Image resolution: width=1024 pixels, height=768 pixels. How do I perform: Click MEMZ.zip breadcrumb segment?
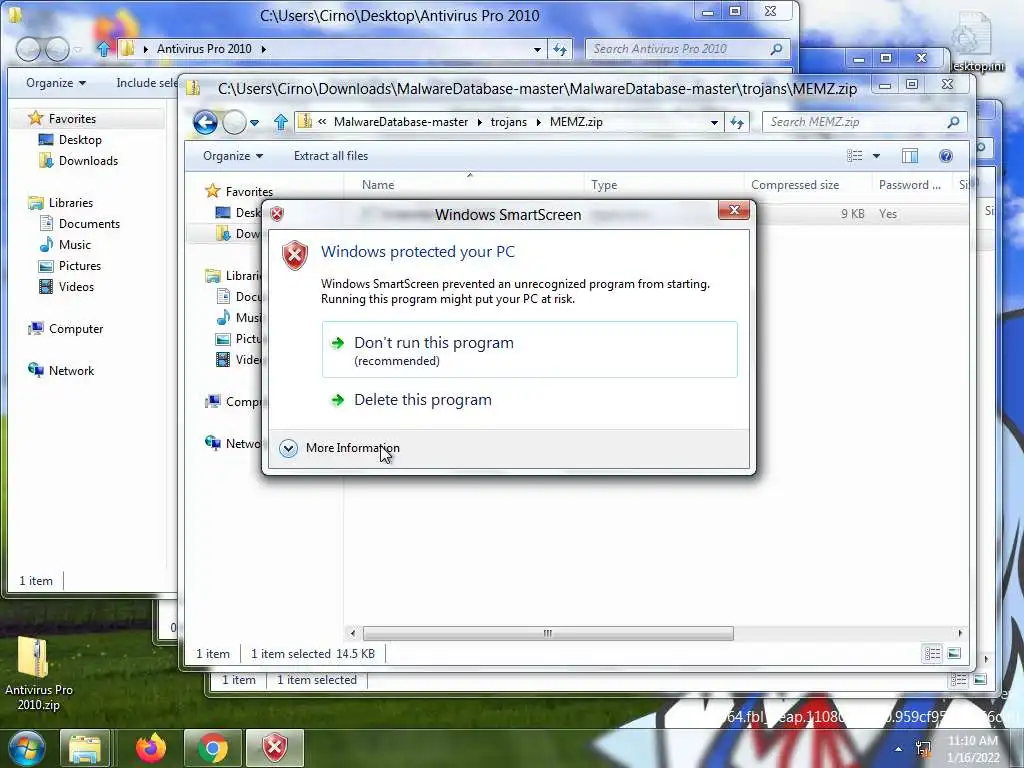pos(576,122)
